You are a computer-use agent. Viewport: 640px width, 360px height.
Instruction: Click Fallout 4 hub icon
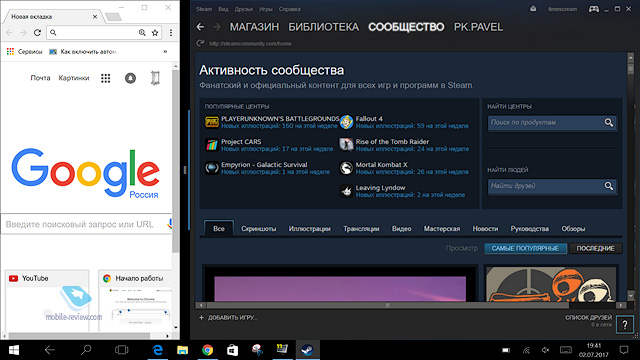tap(346, 122)
